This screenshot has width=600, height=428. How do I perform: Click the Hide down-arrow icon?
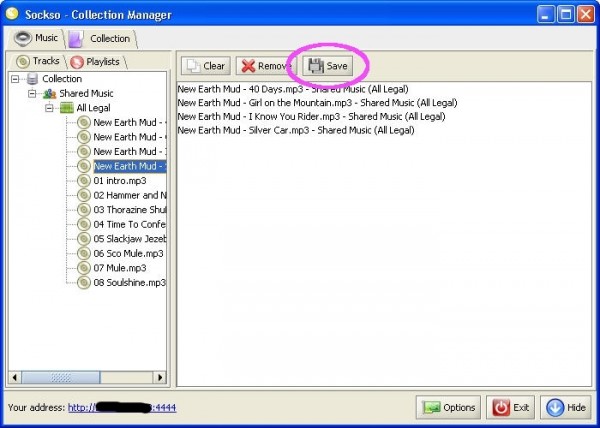555,407
